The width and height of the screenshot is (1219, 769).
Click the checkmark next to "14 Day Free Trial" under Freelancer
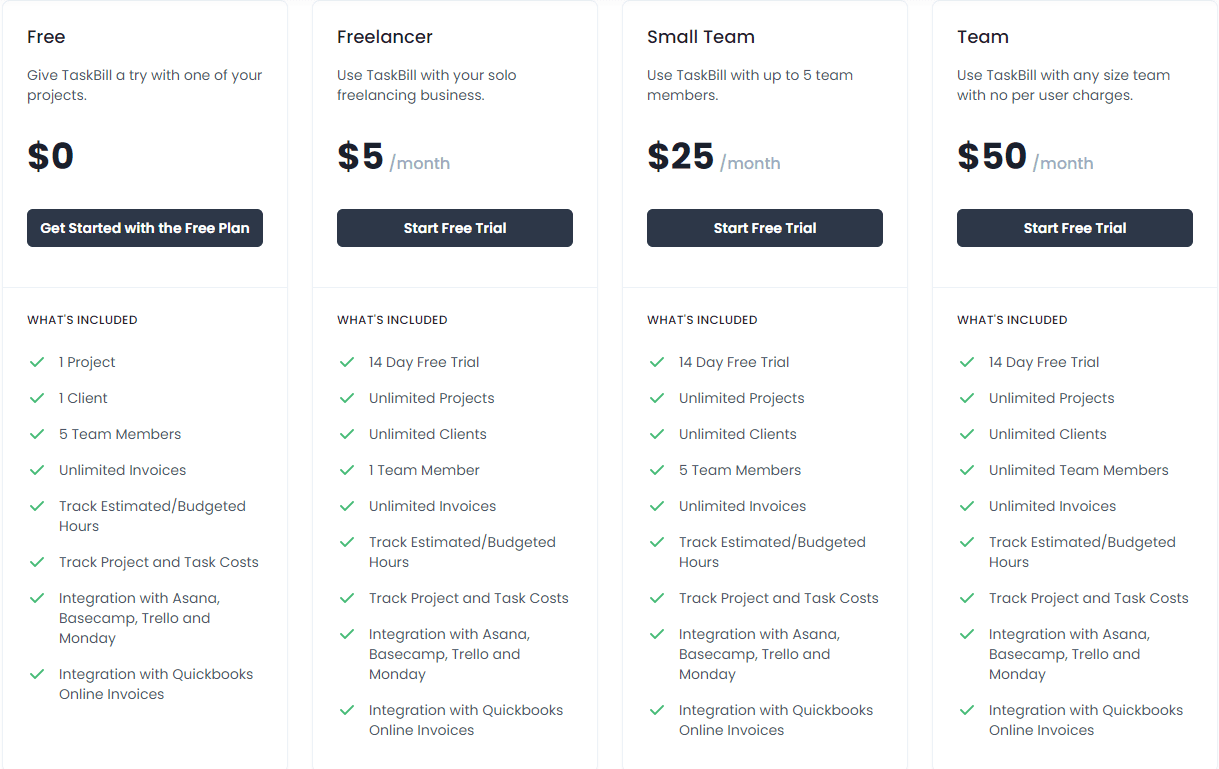347,362
